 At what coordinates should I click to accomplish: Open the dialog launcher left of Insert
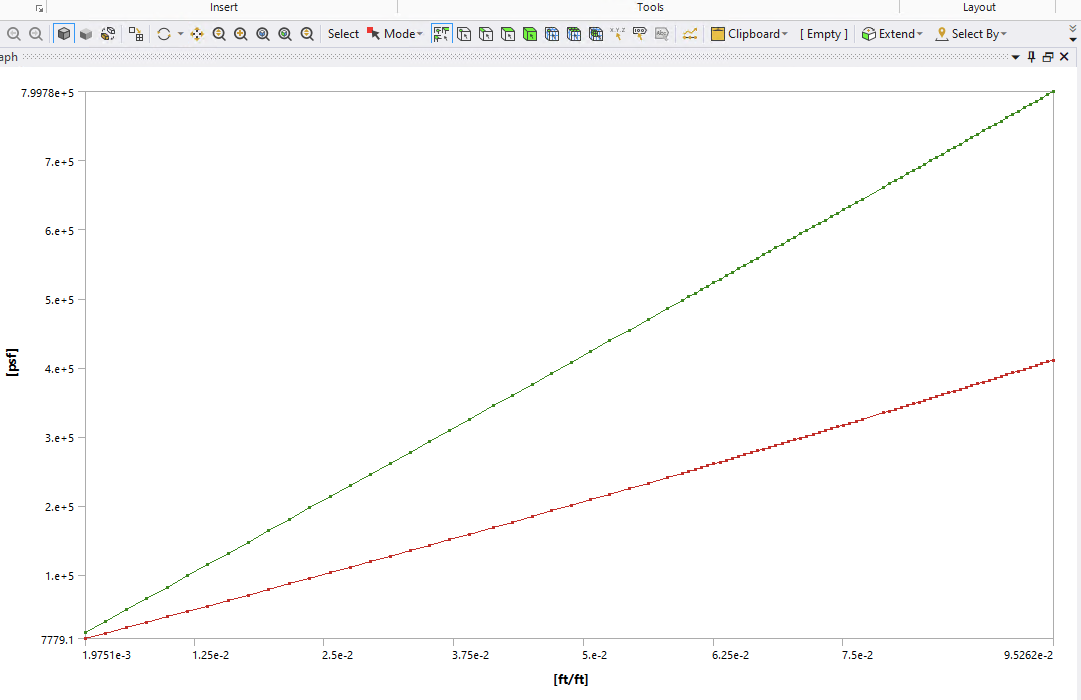(x=39, y=8)
